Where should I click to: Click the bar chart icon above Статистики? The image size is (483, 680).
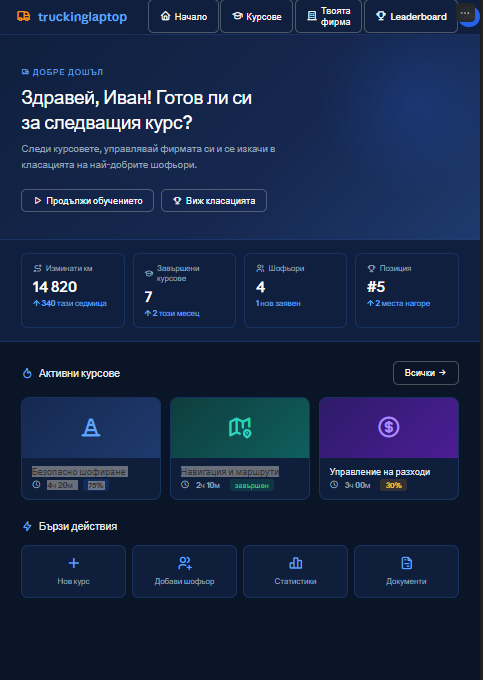click(x=296, y=563)
